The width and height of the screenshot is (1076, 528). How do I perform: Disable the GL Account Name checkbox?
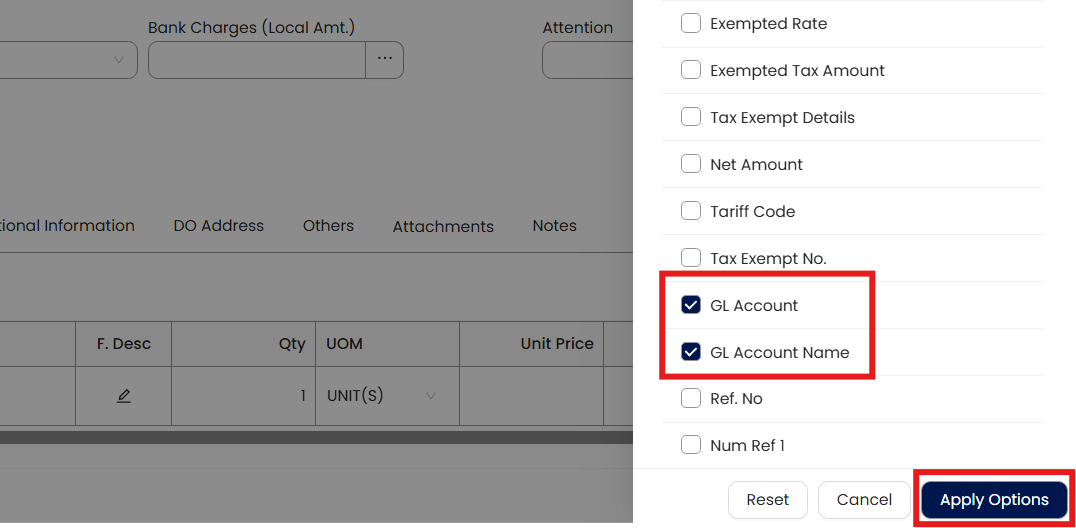[691, 352]
